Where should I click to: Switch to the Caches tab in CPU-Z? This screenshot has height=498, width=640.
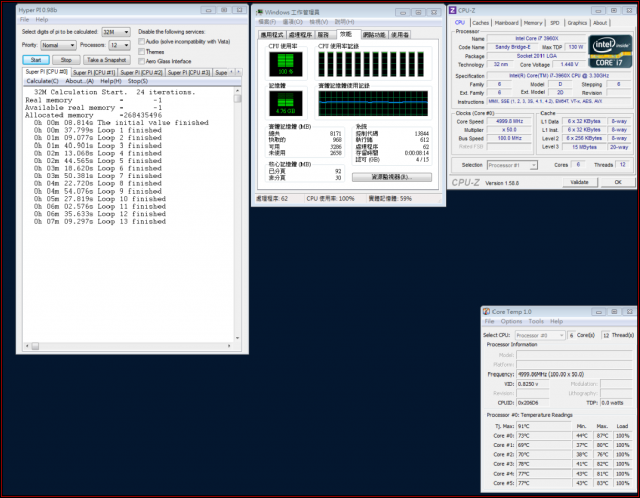point(480,23)
